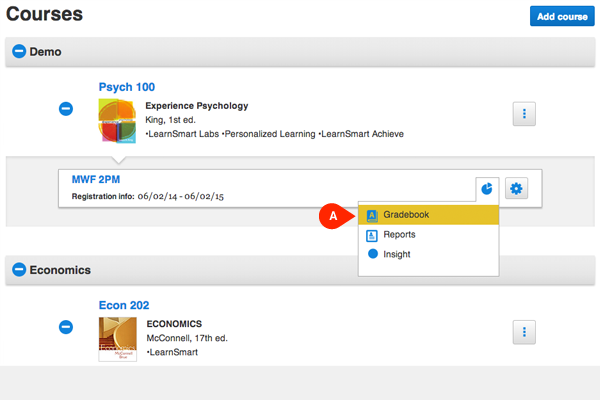
Task: Click the ECONOMICS textbook cover image
Action: pyautogui.click(x=117, y=339)
